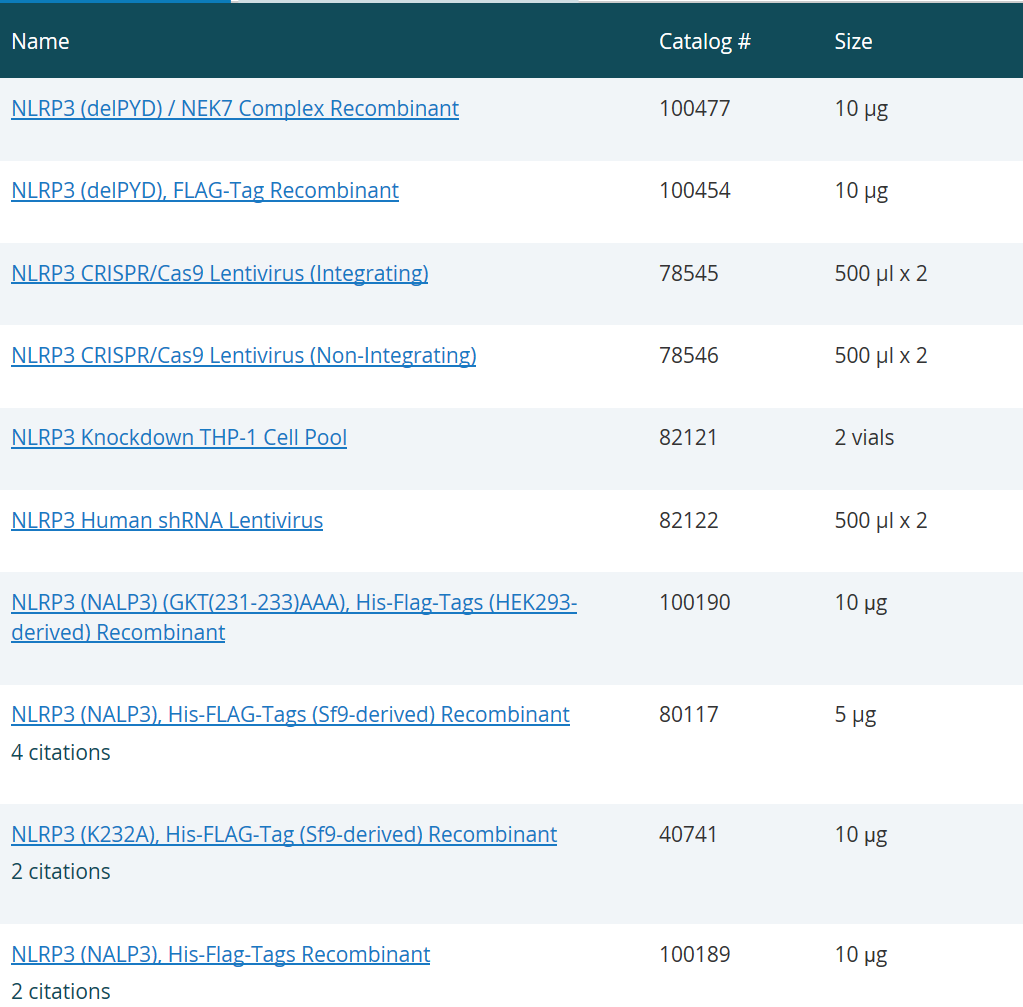Click catalog number 78546

[688, 355]
